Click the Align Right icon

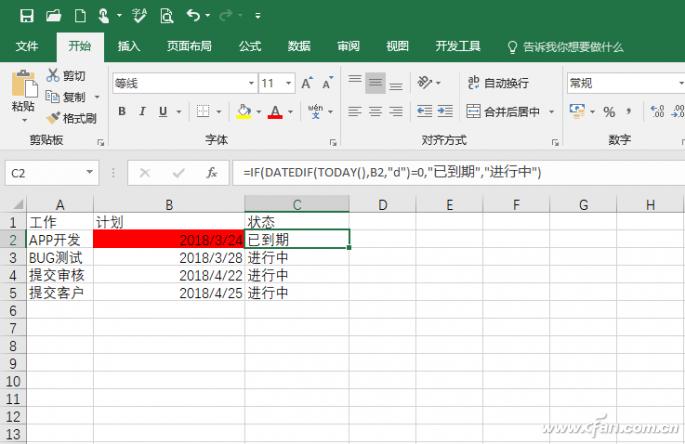(396, 111)
